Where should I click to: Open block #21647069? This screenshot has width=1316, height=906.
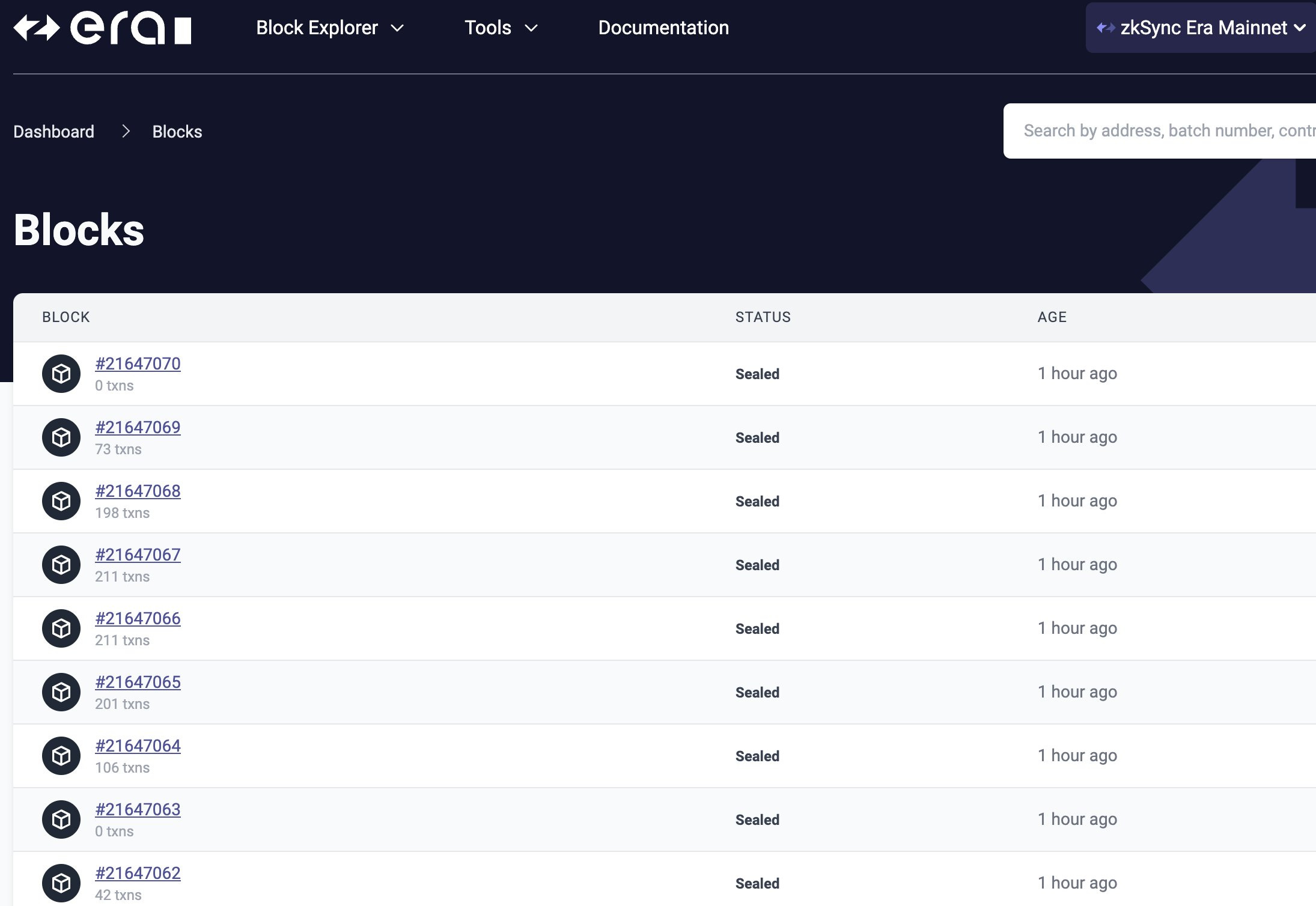138,427
